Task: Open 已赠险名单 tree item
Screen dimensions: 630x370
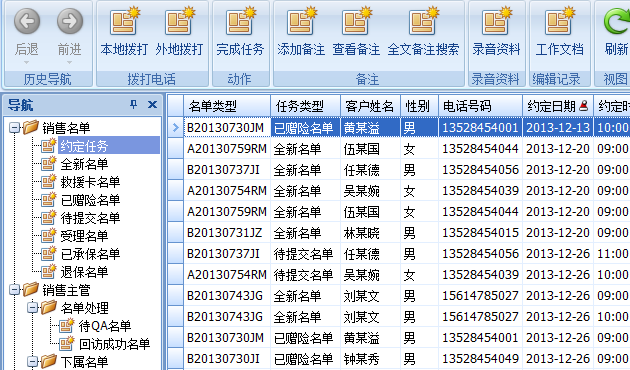Action: tap(90, 200)
